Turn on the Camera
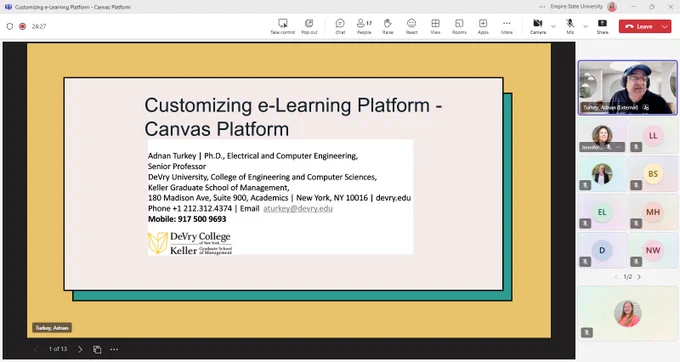This screenshot has width=680, height=362. point(538,26)
